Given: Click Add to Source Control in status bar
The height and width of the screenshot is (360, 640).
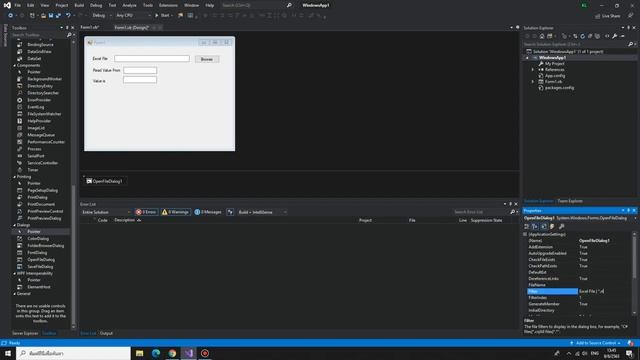Looking at the screenshot, I should [x=596, y=343].
